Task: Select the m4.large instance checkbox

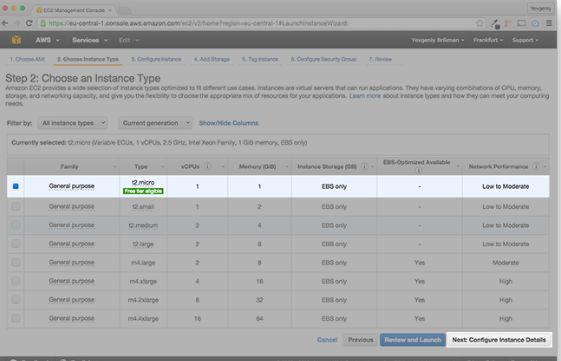Action: (x=15, y=262)
